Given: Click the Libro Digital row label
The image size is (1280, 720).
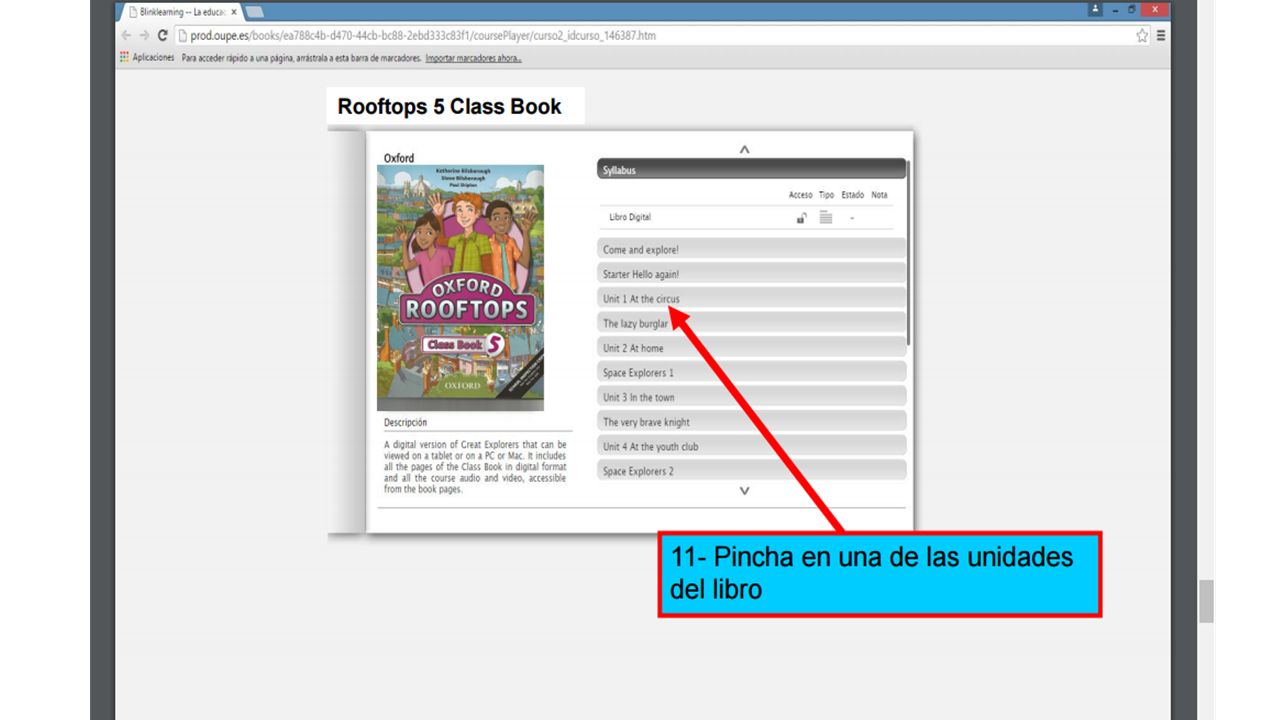Looking at the screenshot, I should 630,217.
